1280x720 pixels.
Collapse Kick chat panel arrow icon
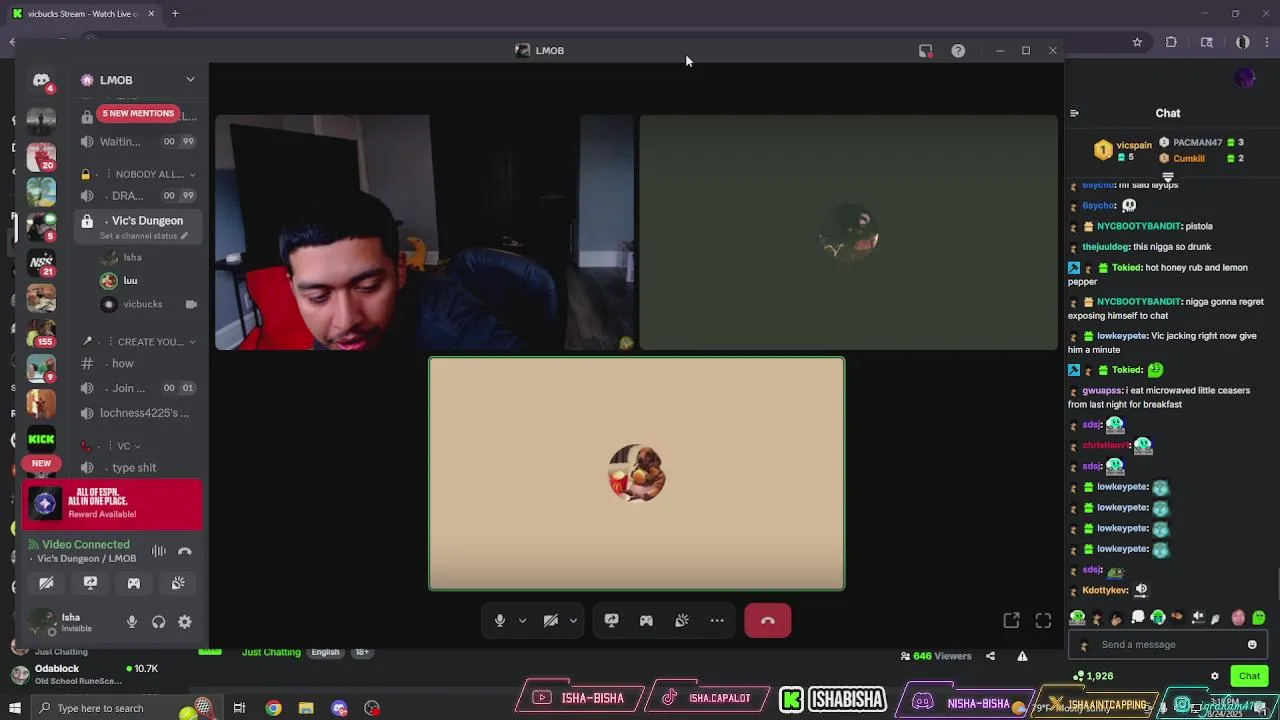point(1074,113)
